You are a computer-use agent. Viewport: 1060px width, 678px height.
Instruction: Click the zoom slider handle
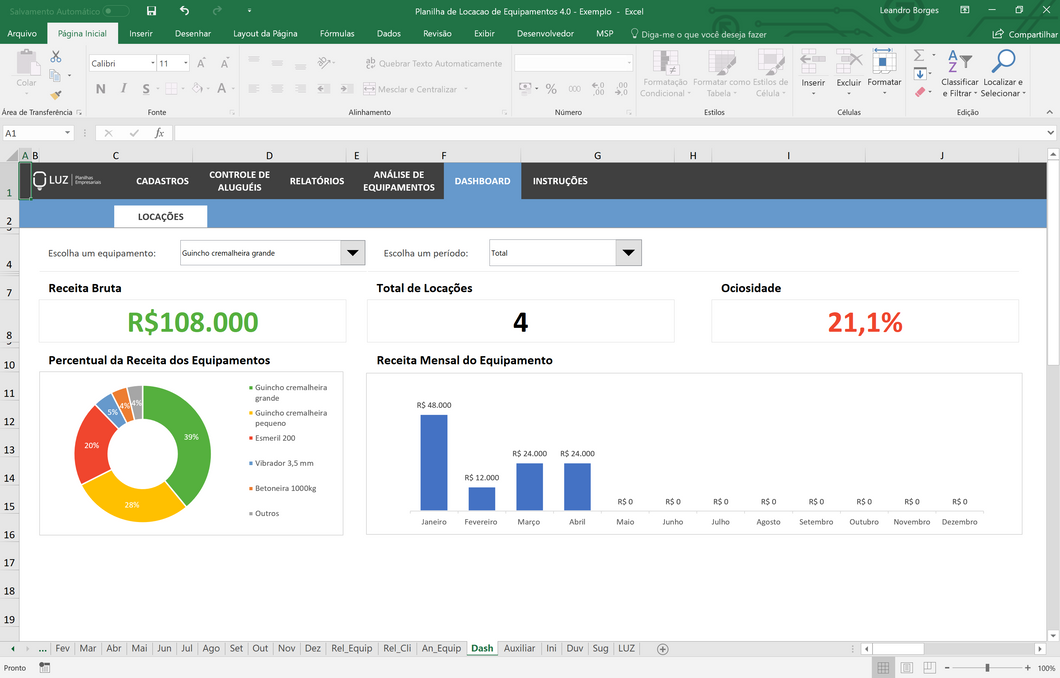(987, 668)
